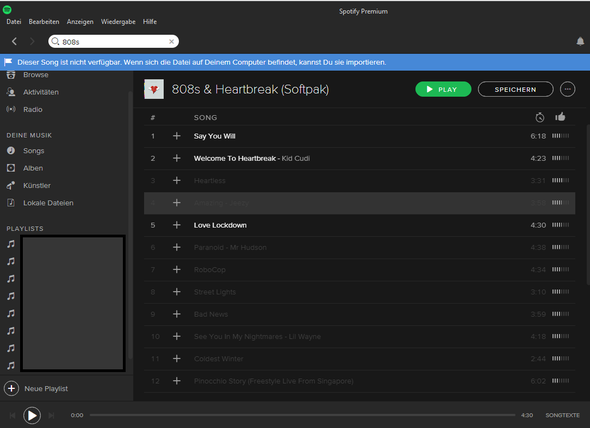
Task: Add Street Lights with plus icon
Action: [x=176, y=292]
